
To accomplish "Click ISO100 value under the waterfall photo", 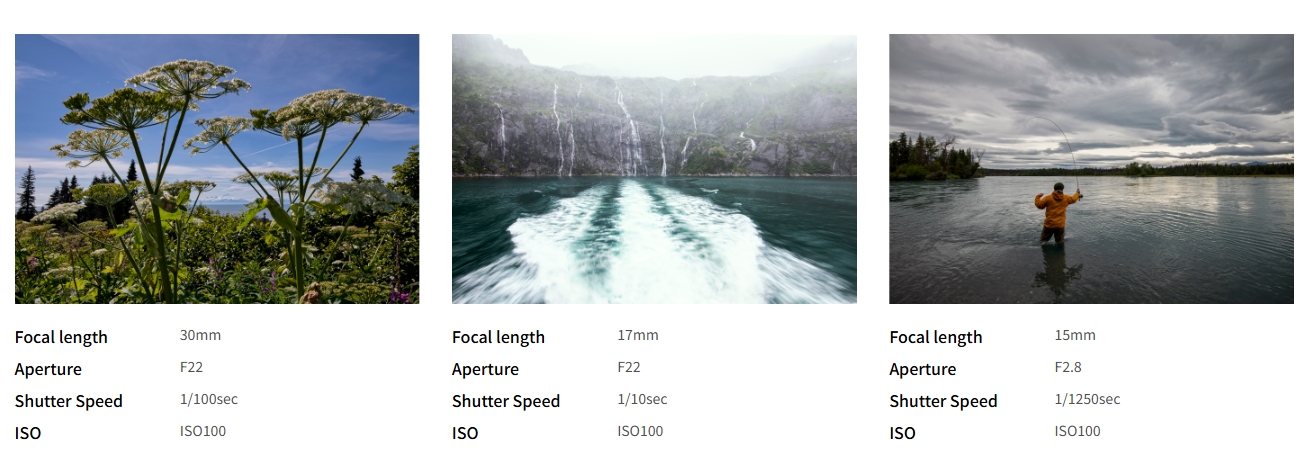I will pyautogui.click(x=640, y=431).
